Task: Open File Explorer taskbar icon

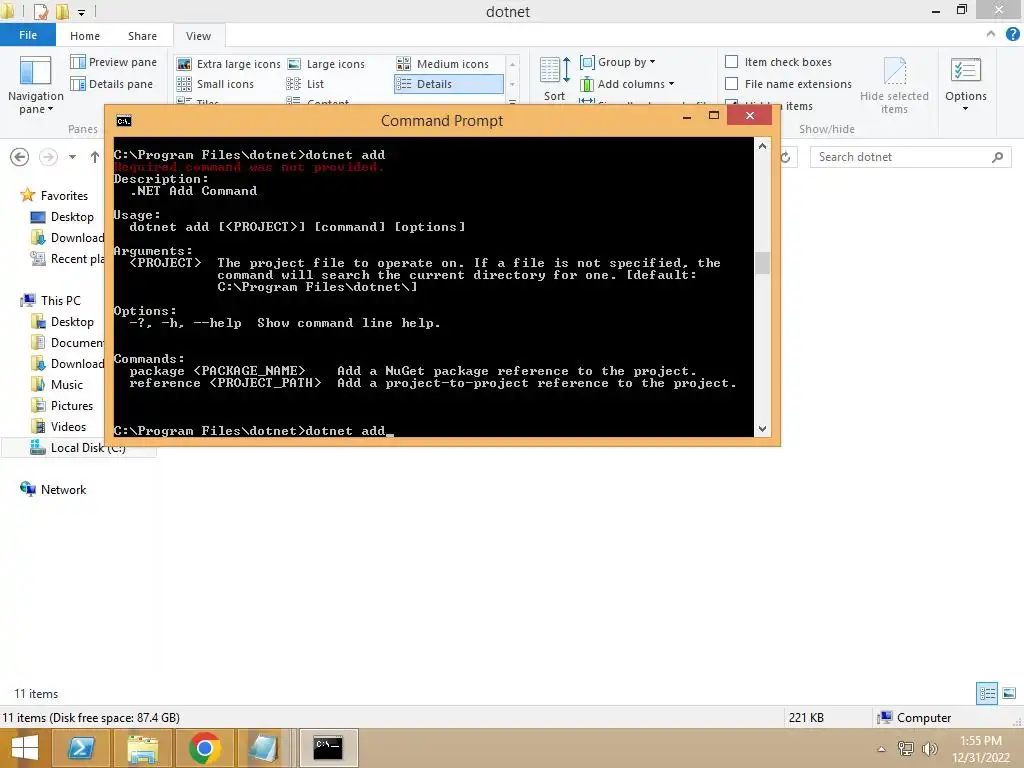Action: pos(143,748)
